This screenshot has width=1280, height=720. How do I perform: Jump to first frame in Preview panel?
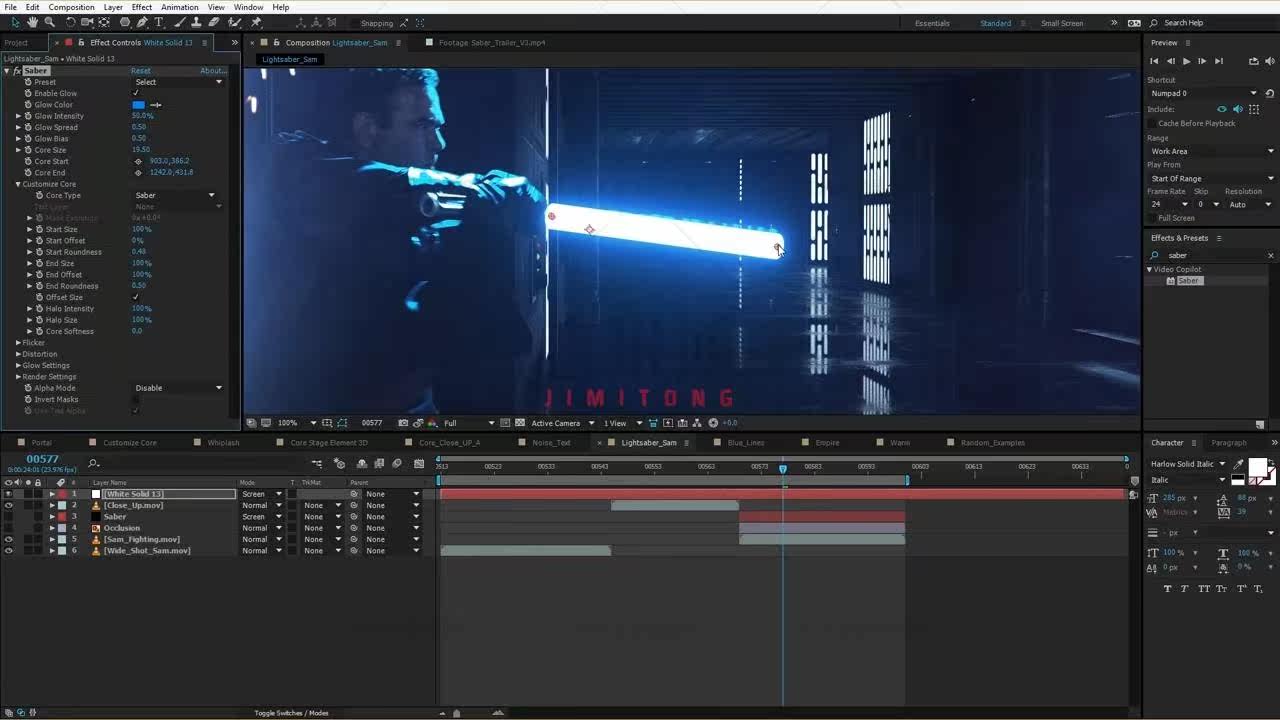point(1154,61)
